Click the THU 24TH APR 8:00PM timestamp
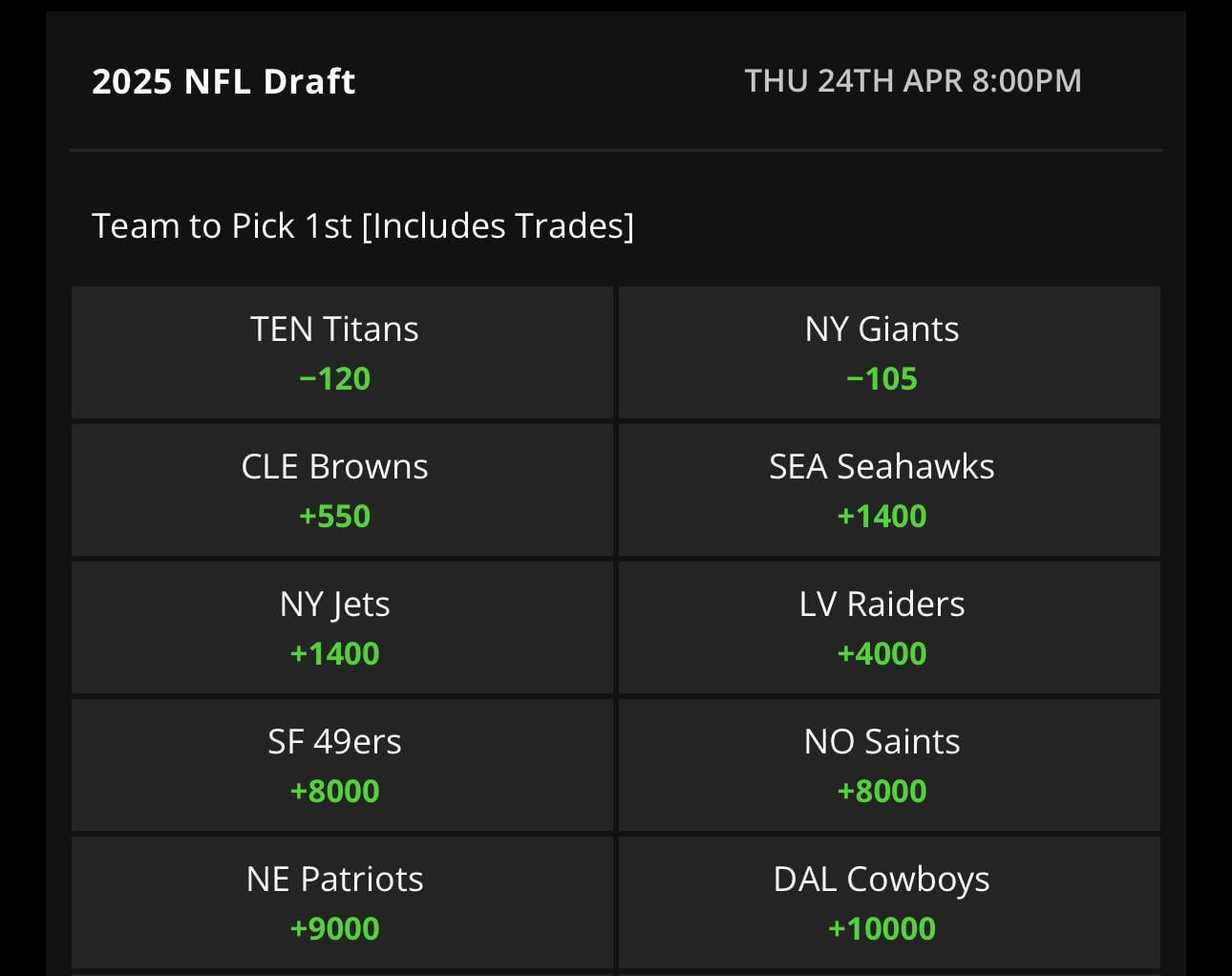 (x=913, y=81)
